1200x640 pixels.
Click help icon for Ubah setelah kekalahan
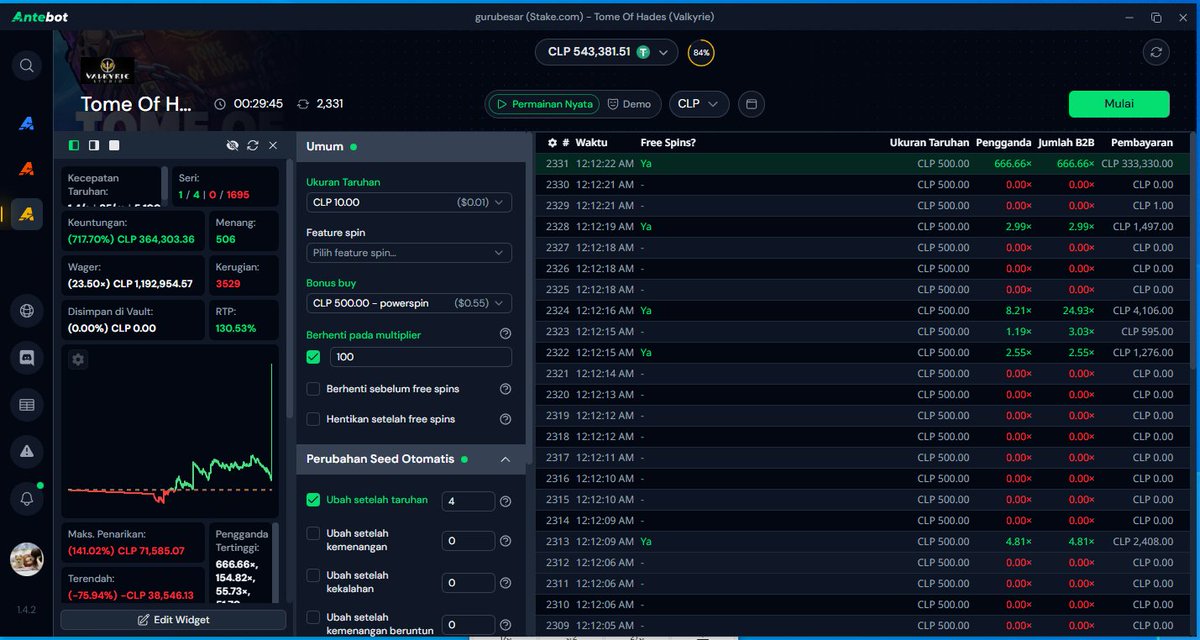point(505,583)
